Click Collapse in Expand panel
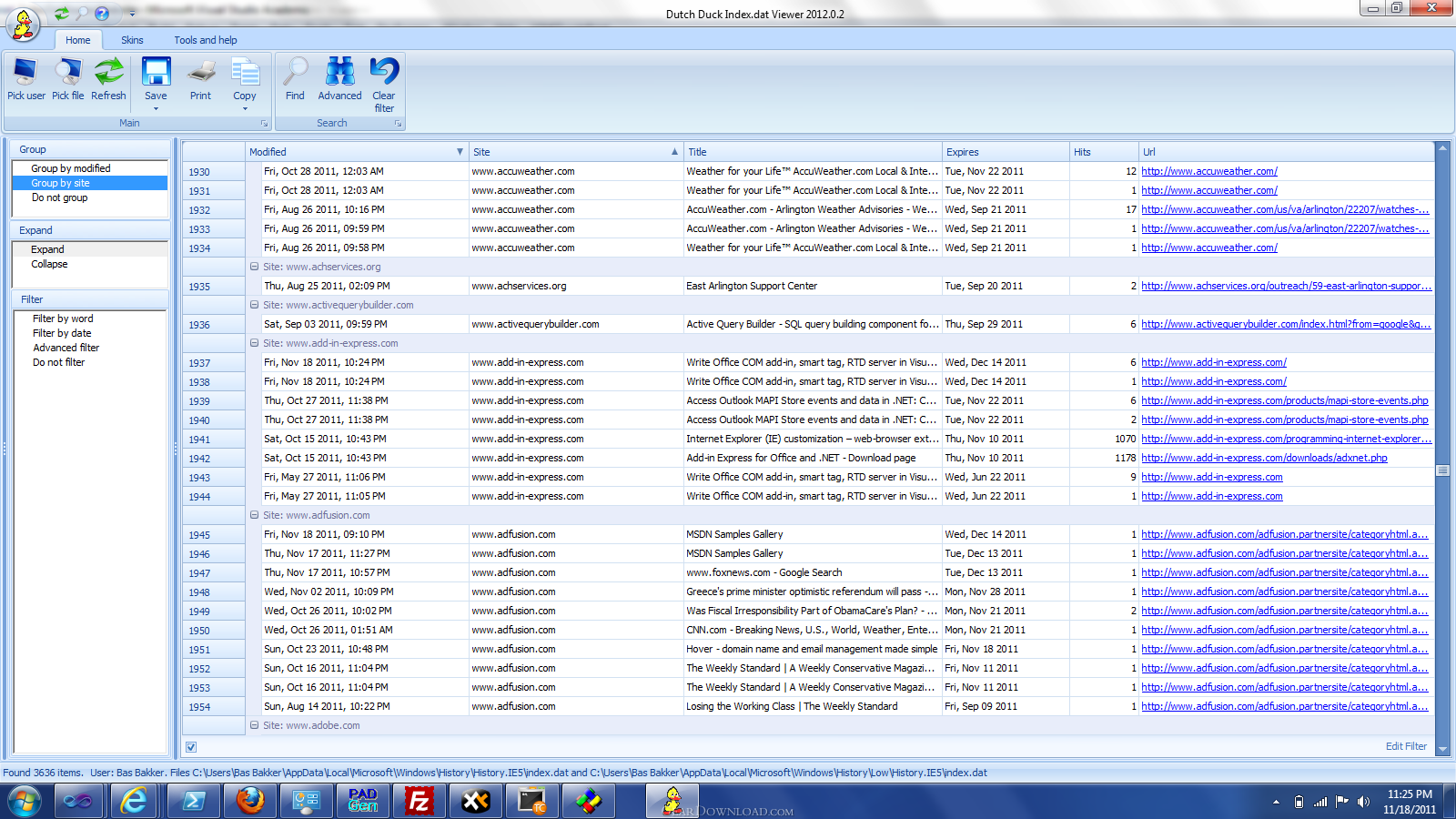1456x819 pixels. 49,264
